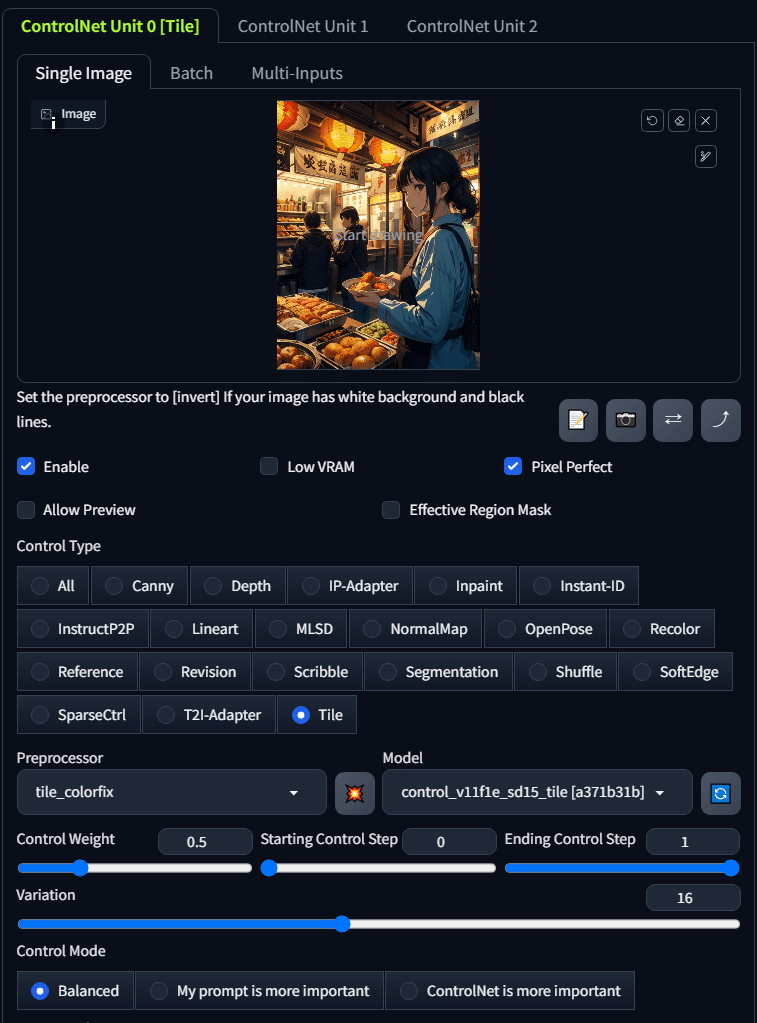
Task: Open the Model control_v11f1e_sd15_tile dropdown
Action: (537, 792)
